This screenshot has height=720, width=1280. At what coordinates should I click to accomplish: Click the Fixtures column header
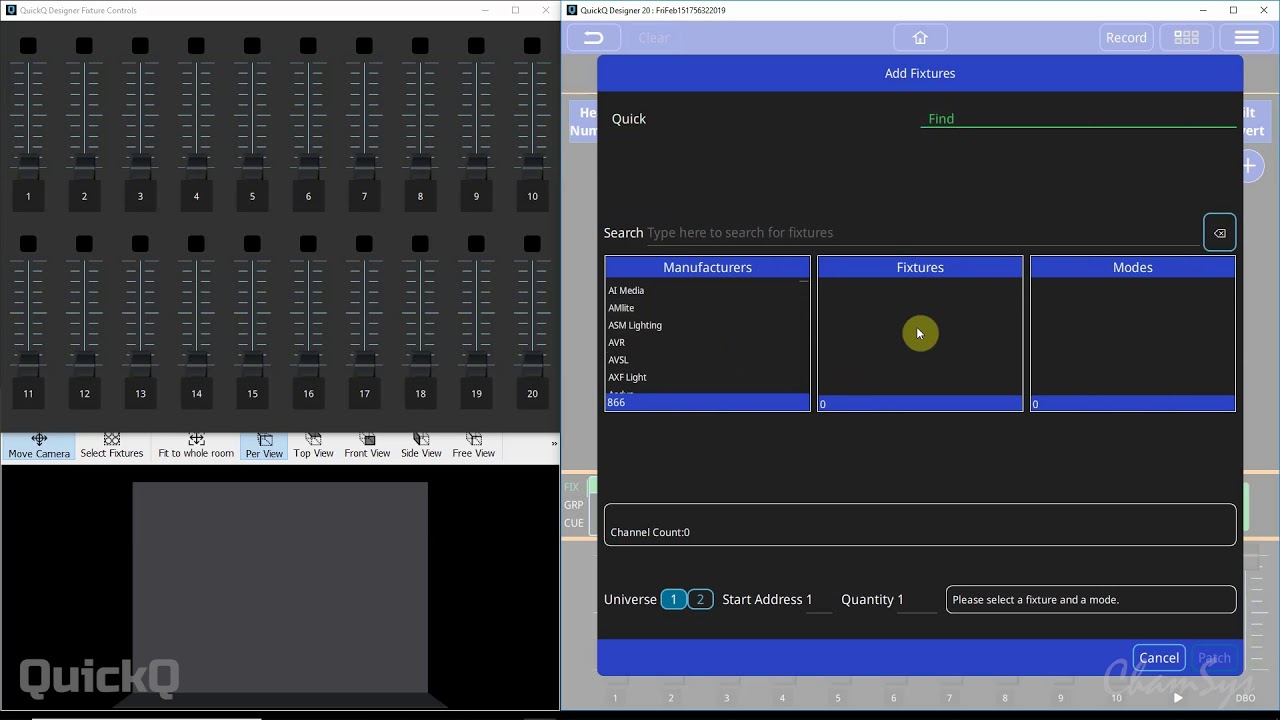[920, 267]
